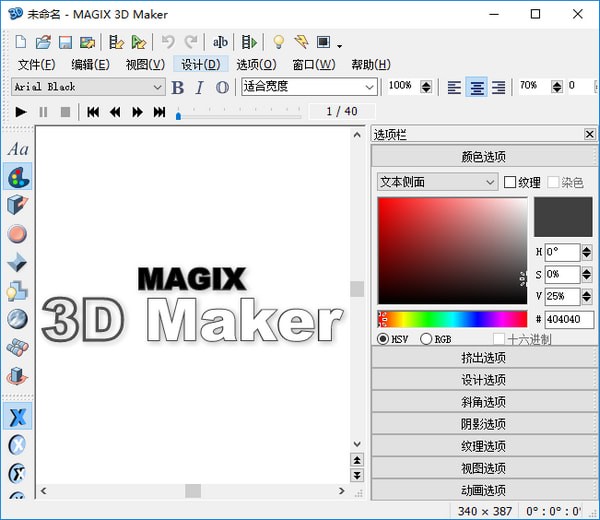
Task: Select the texture sphere tool
Action: (x=18, y=319)
